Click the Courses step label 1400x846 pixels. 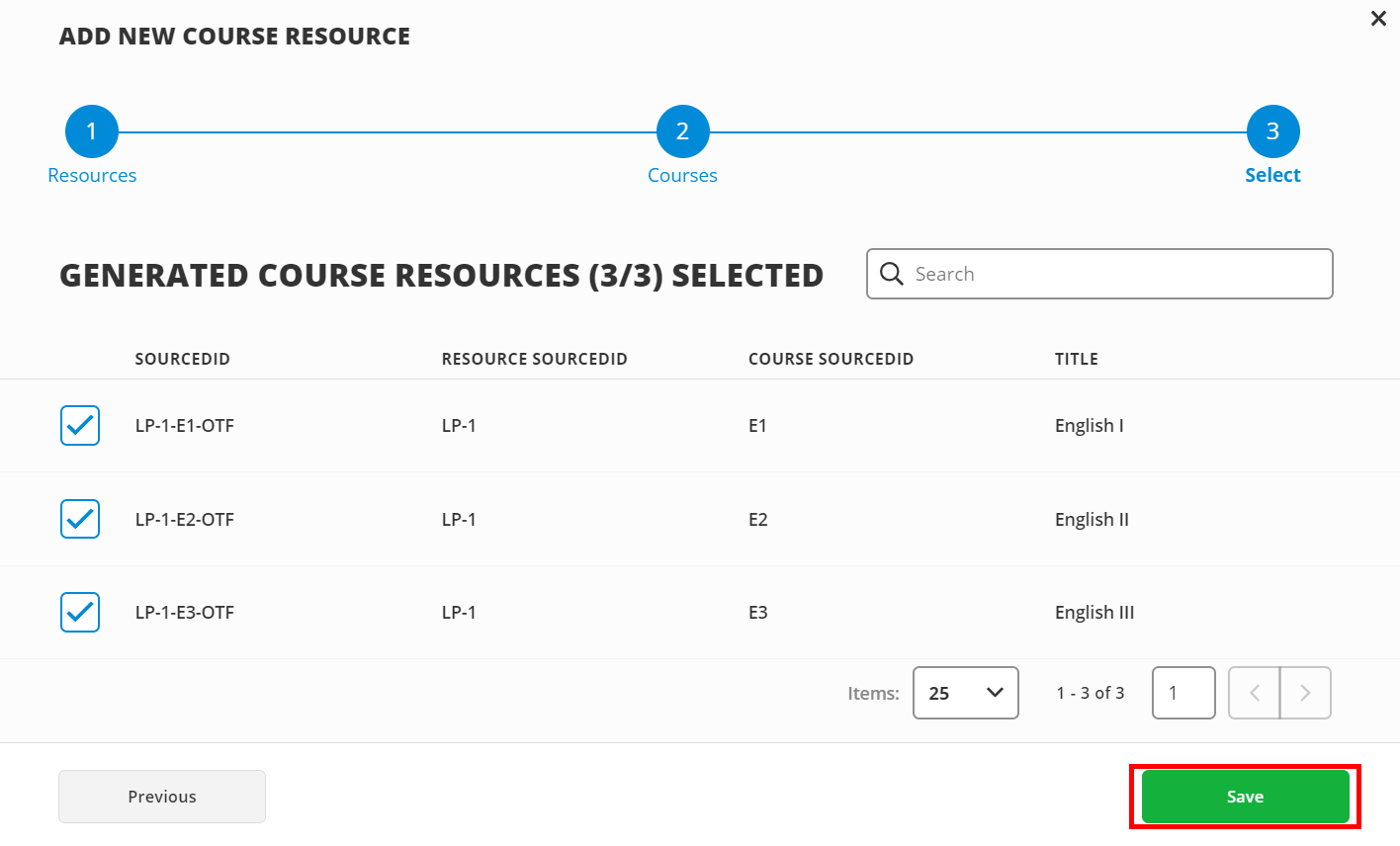tap(682, 175)
